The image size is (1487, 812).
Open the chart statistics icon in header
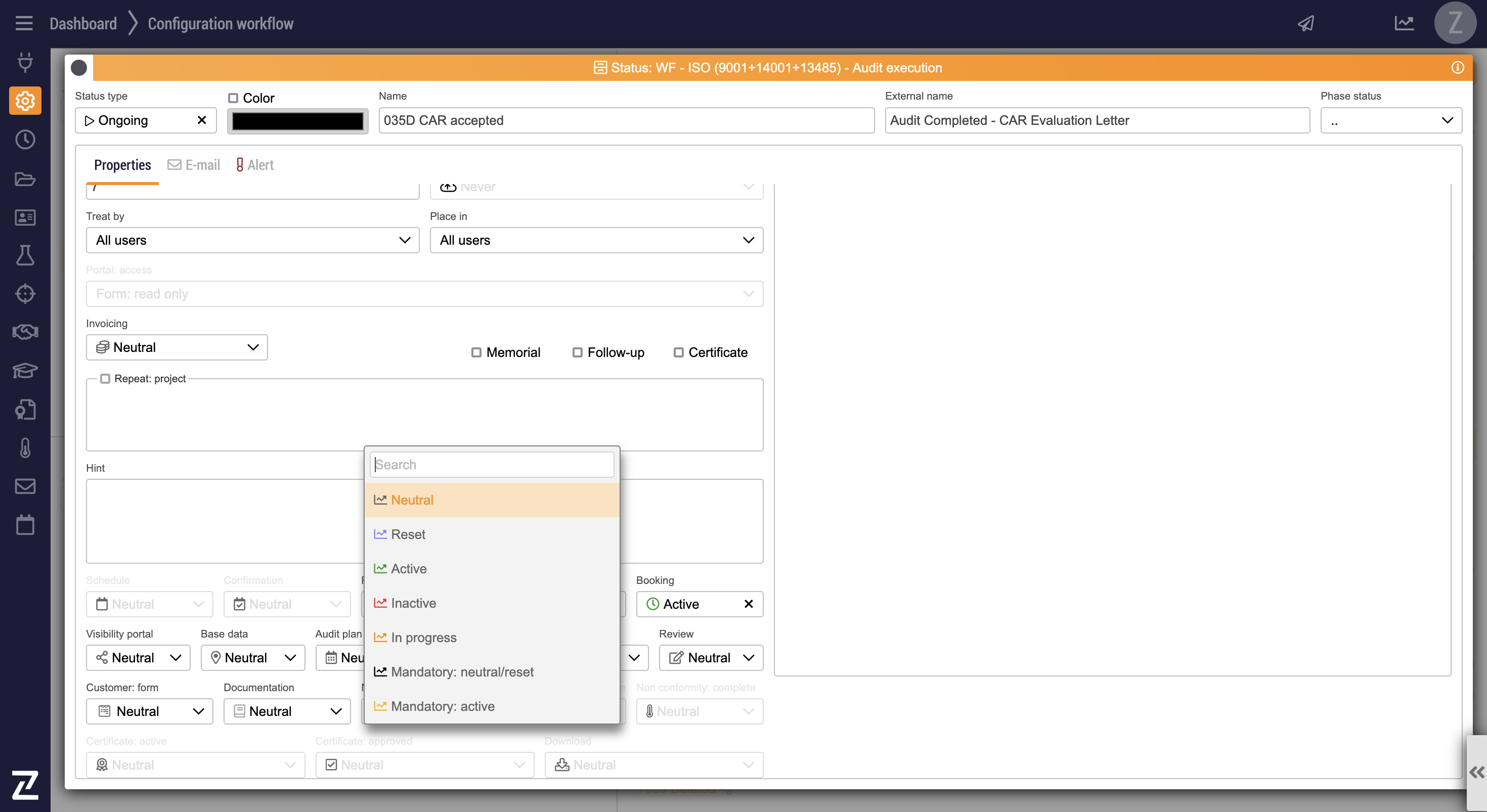pyautogui.click(x=1404, y=24)
